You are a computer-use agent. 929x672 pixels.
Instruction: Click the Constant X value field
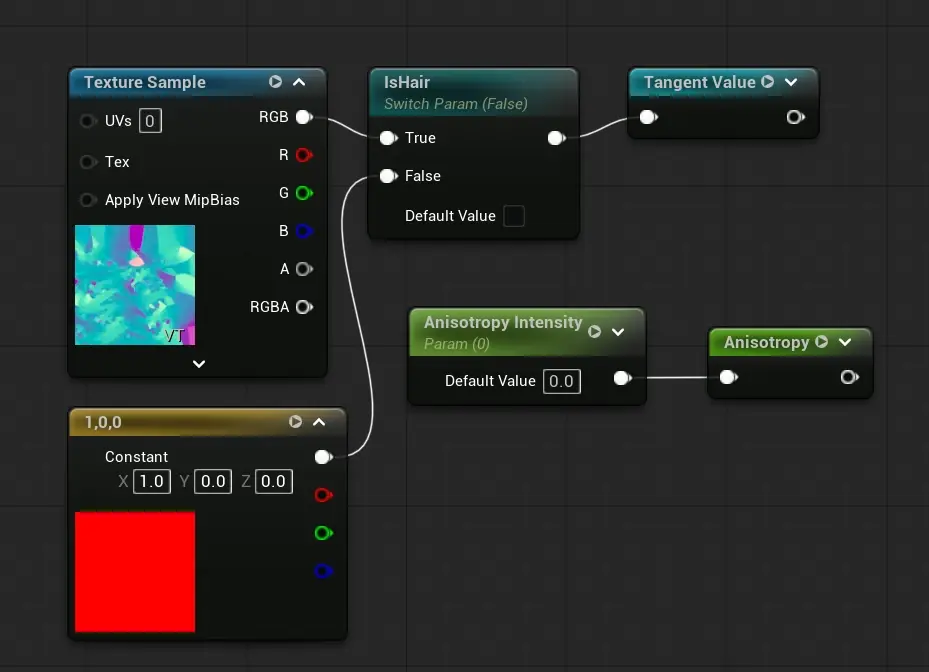(152, 481)
